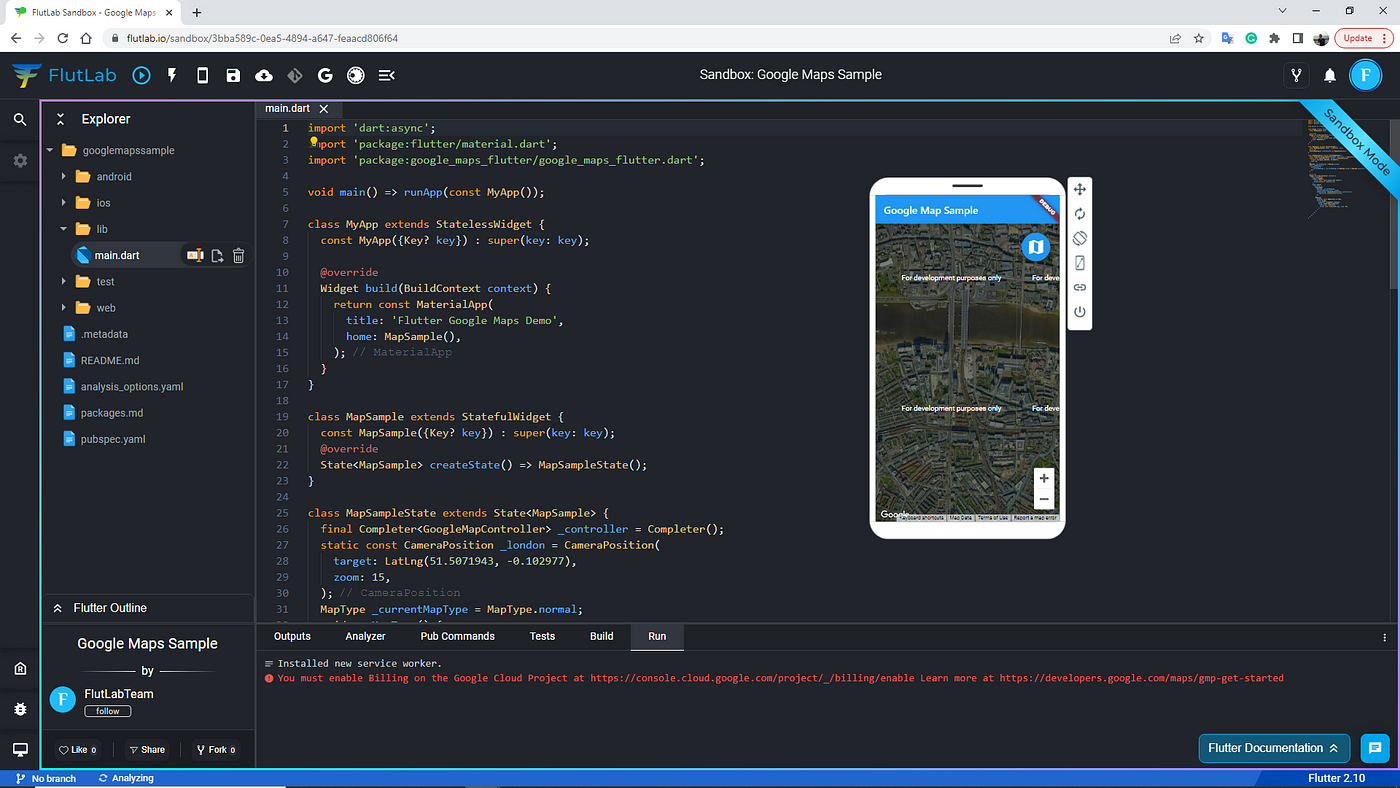This screenshot has height=788, width=1400.
Task: Open packages.md file
Action: point(112,413)
